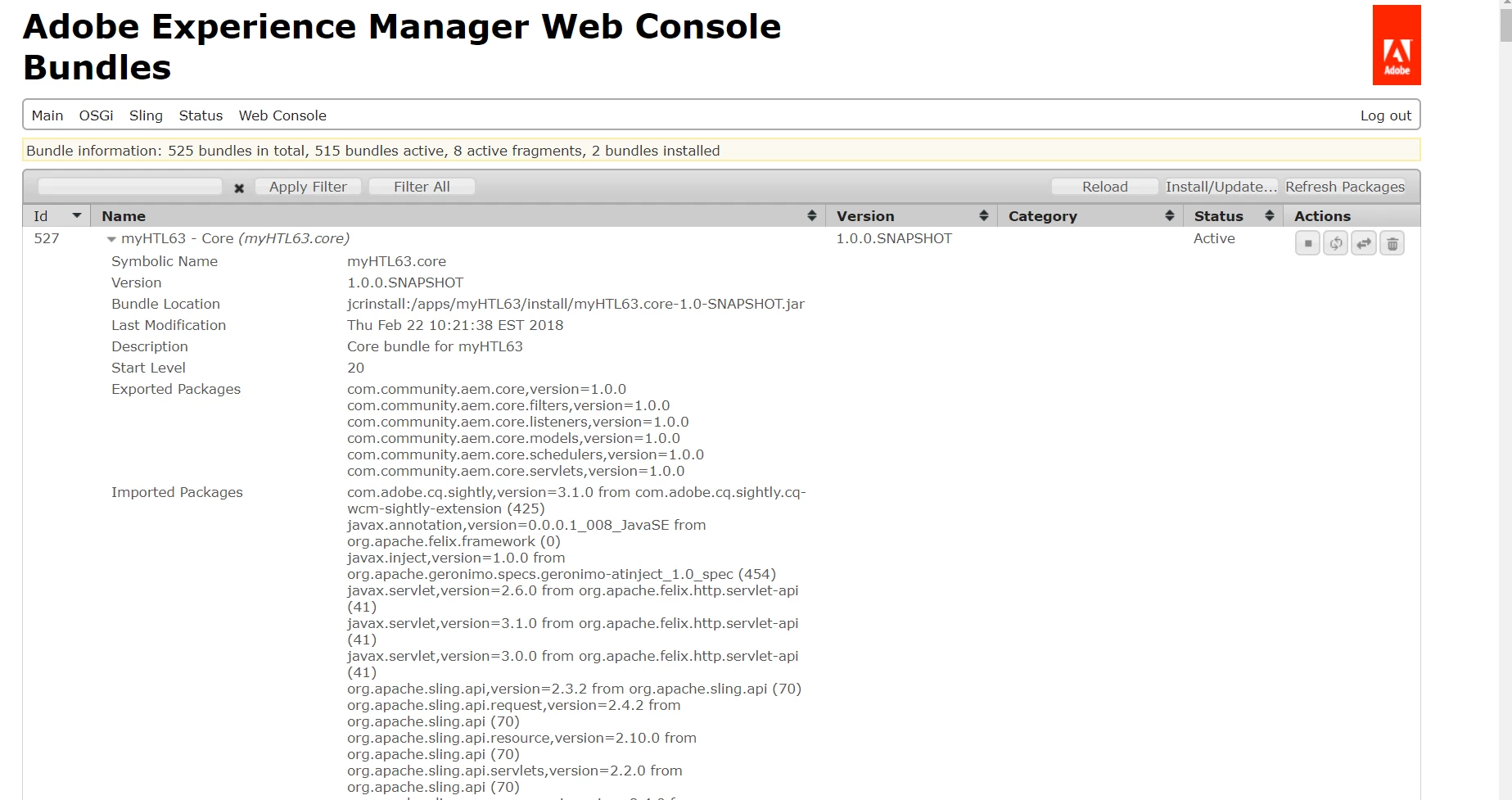Image resolution: width=1512 pixels, height=800 pixels.
Task: Click bundle id 527
Action: [47, 238]
